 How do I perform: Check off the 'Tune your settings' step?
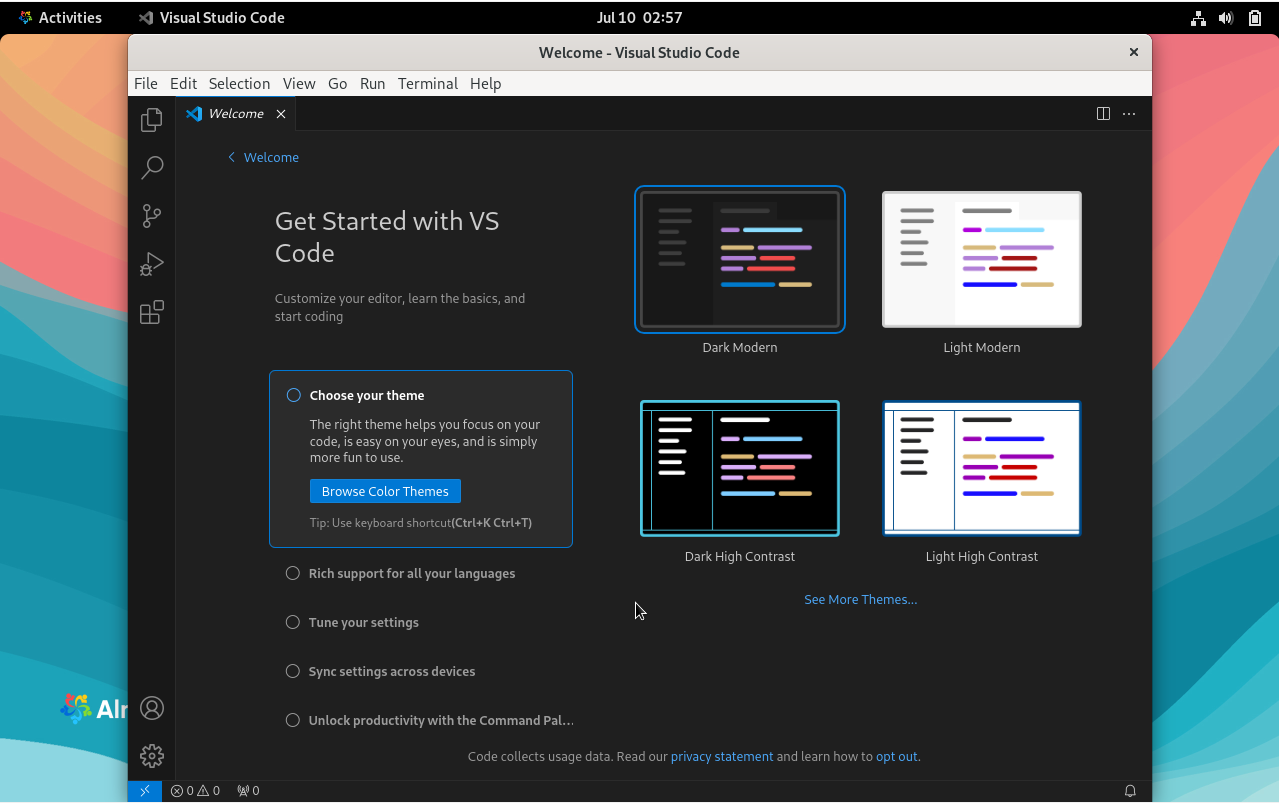click(292, 621)
